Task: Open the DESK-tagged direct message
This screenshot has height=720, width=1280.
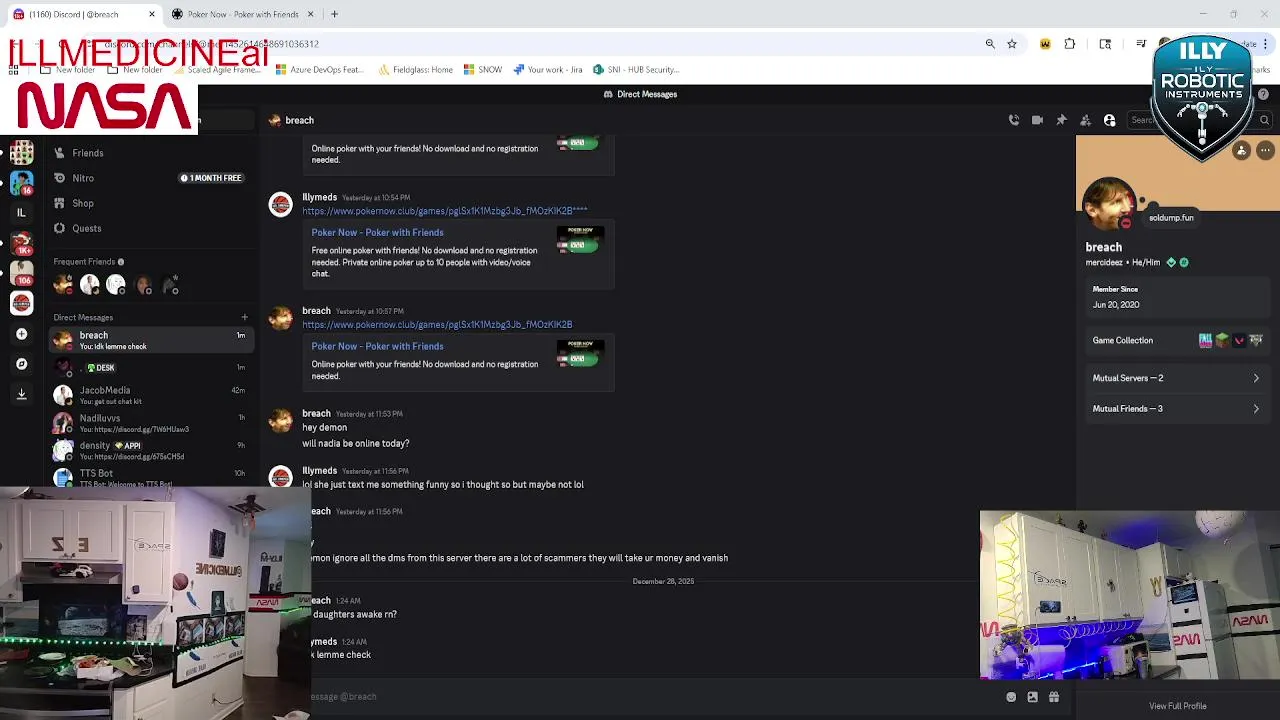Action: (x=150, y=367)
